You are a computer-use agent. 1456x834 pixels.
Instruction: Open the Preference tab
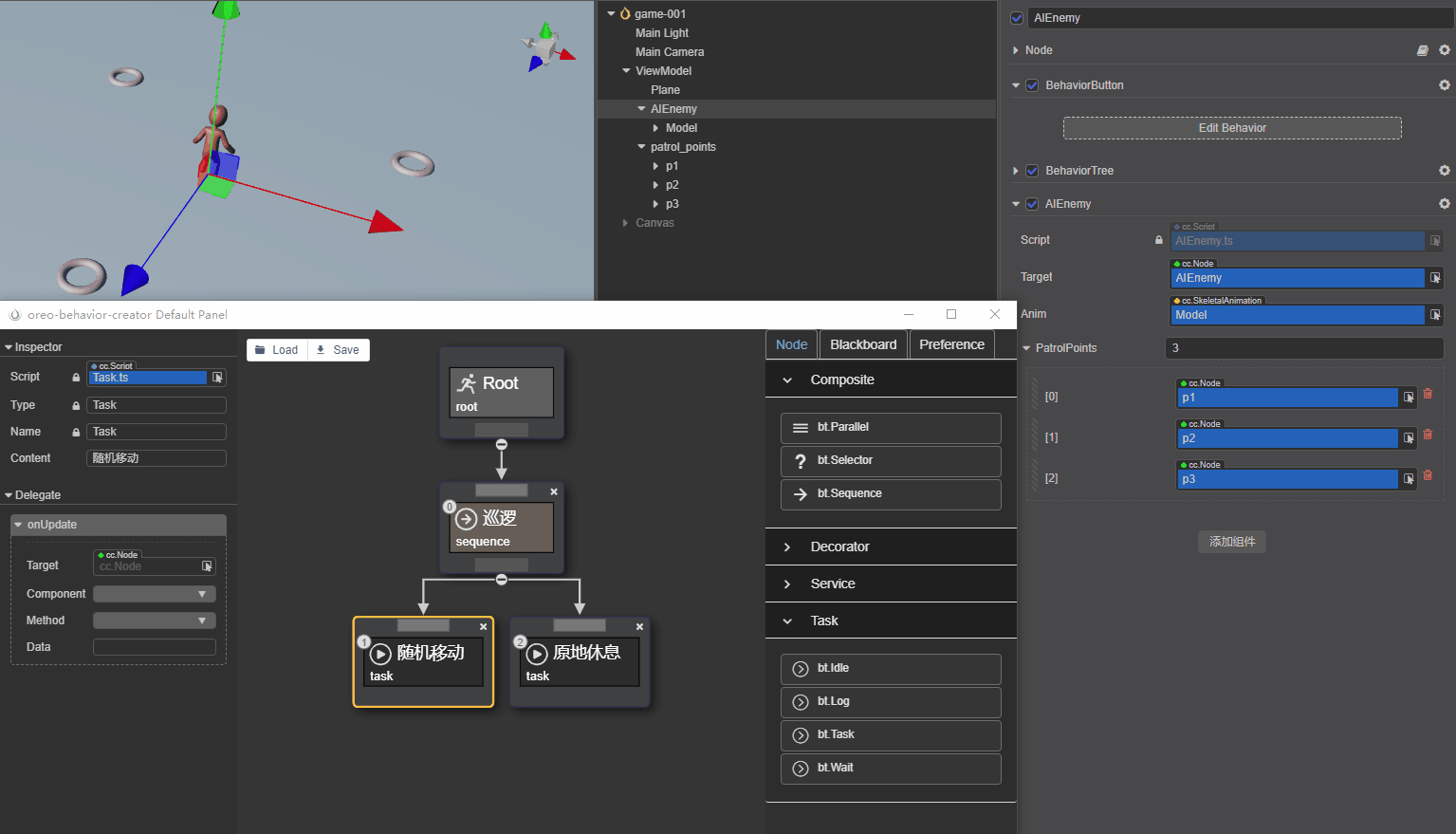tap(951, 344)
